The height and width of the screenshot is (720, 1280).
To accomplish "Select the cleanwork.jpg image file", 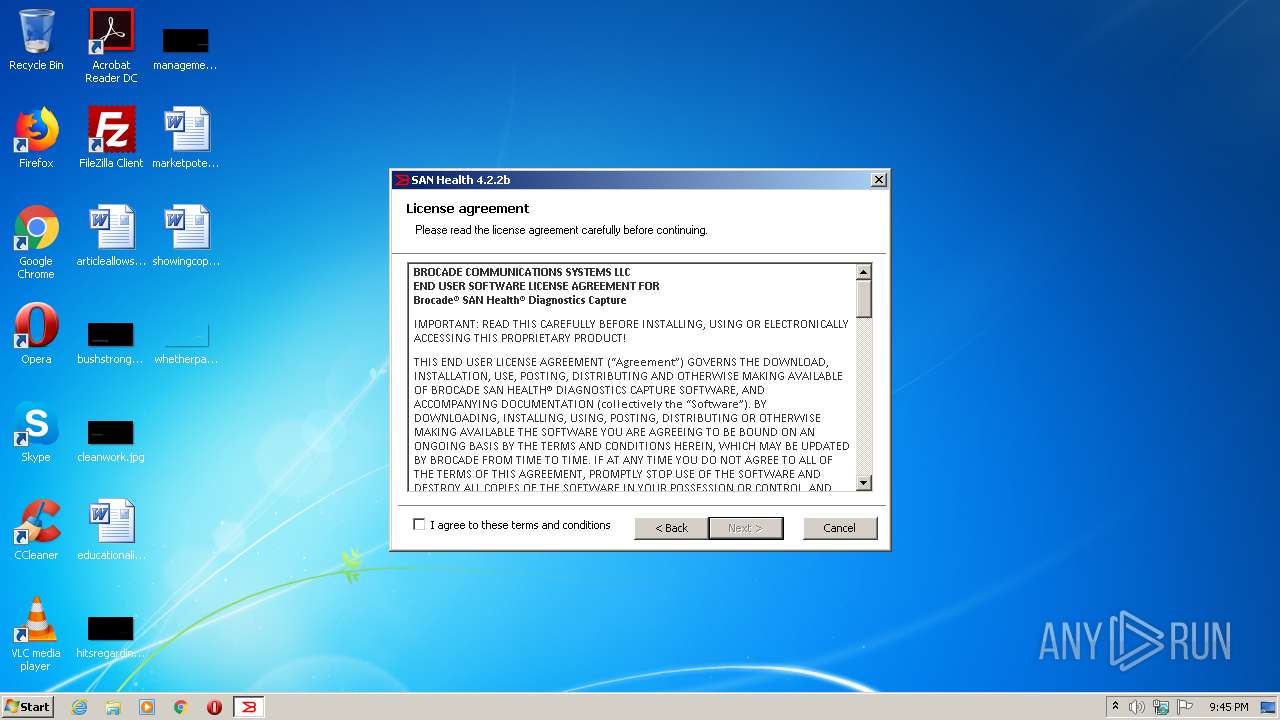I will tap(110, 440).
